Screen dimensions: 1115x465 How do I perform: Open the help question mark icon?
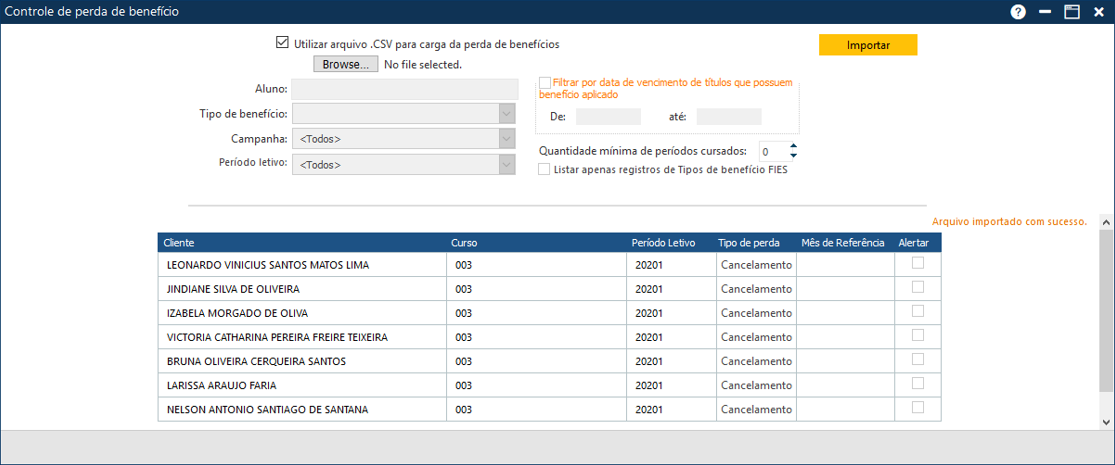1018,12
